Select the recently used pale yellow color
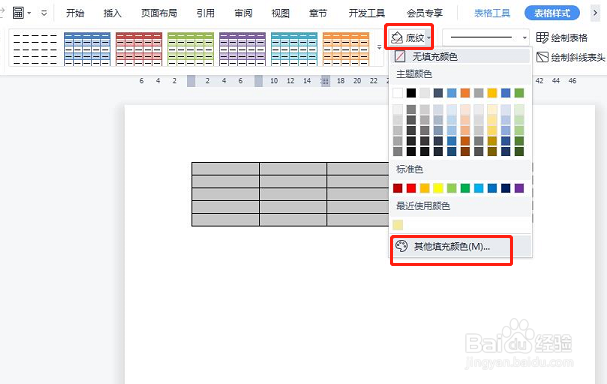607x384 pixels. (x=398, y=225)
